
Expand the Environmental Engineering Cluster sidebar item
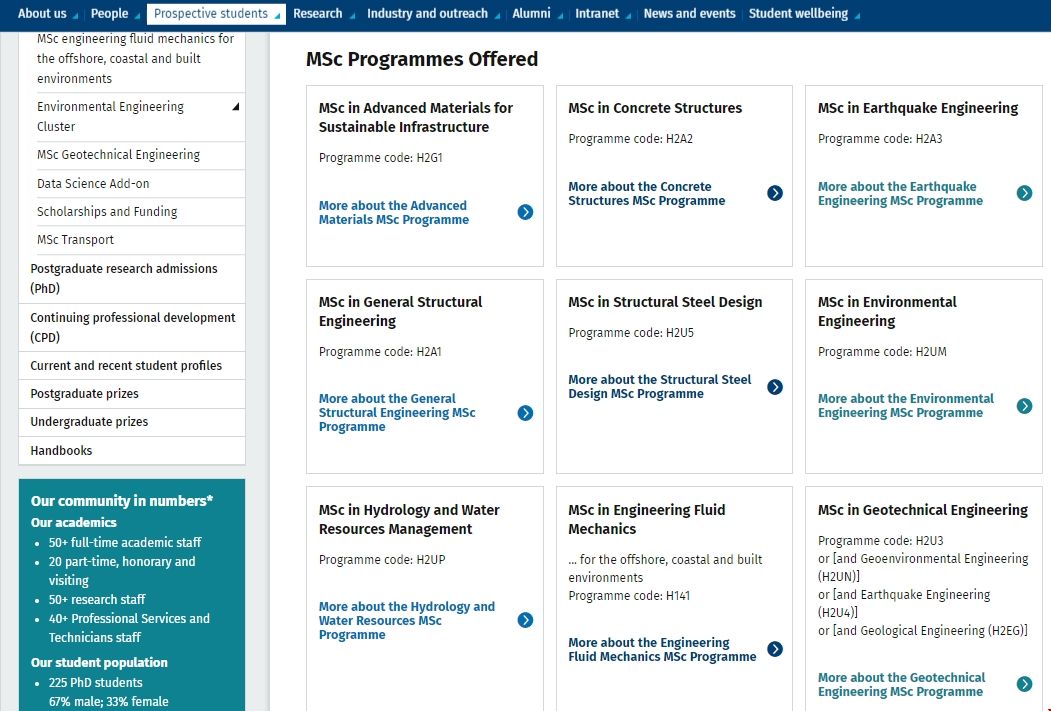tap(236, 107)
